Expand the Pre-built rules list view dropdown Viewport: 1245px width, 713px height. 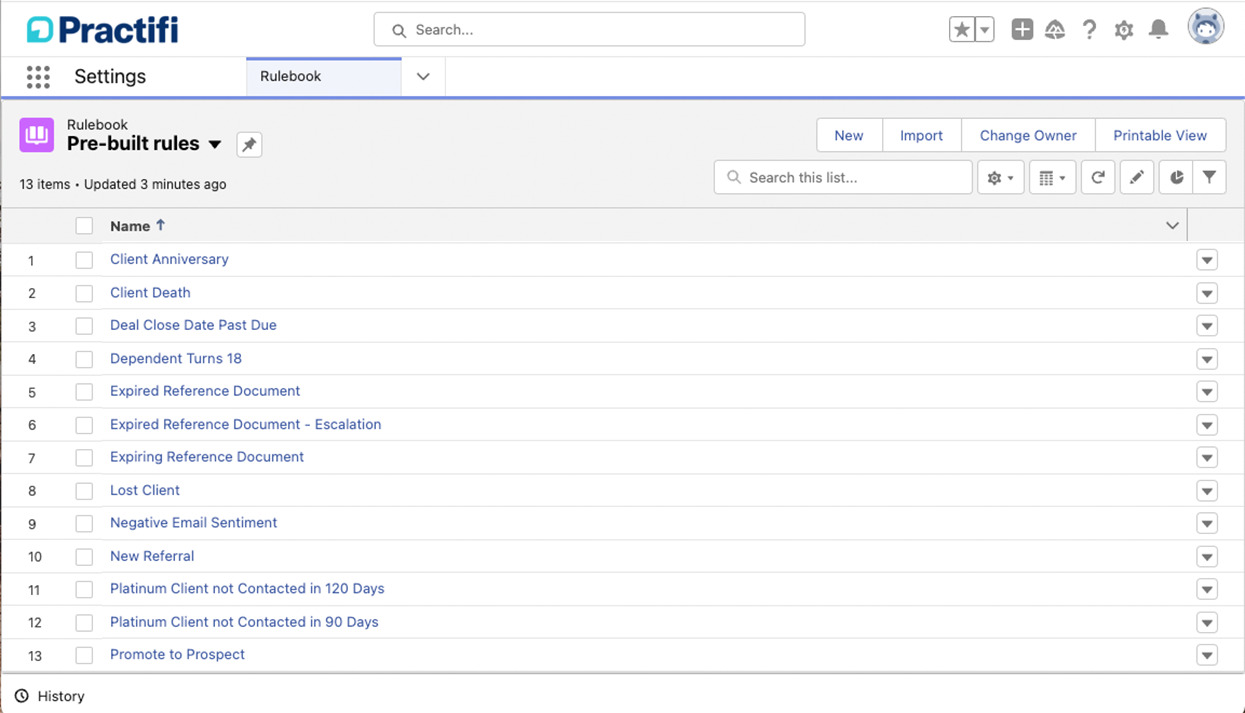(215, 145)
